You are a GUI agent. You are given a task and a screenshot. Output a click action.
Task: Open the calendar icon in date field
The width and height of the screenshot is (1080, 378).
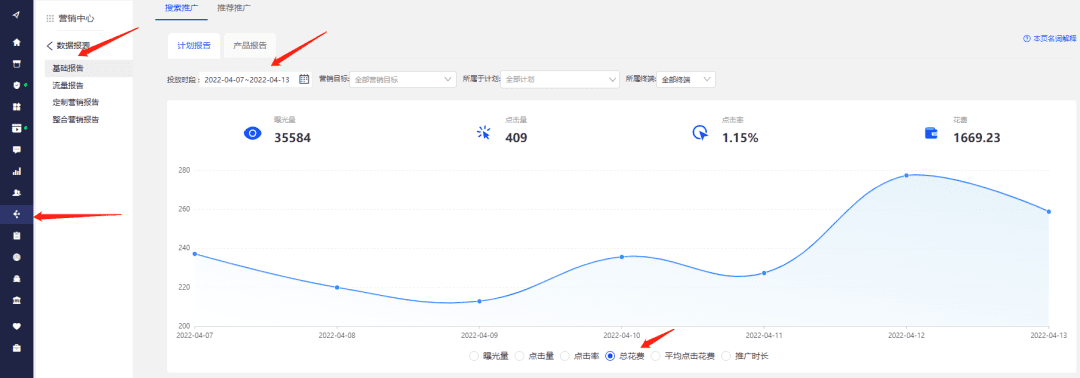click(304, 79)
